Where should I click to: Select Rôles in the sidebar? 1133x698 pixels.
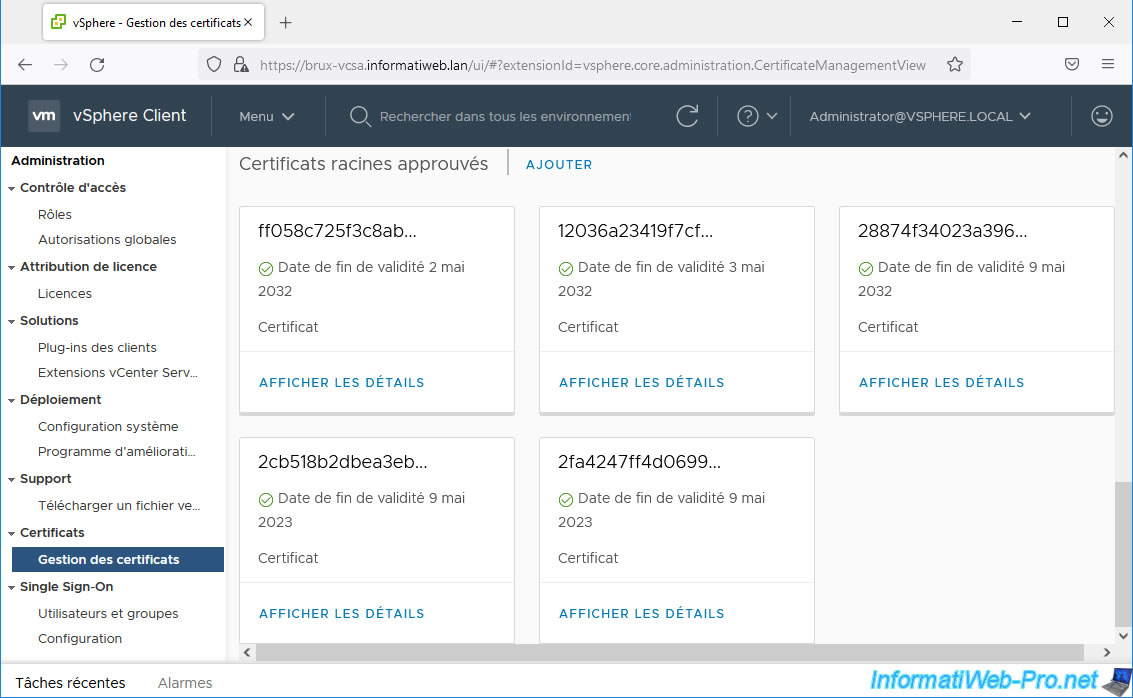click(55, 214)
